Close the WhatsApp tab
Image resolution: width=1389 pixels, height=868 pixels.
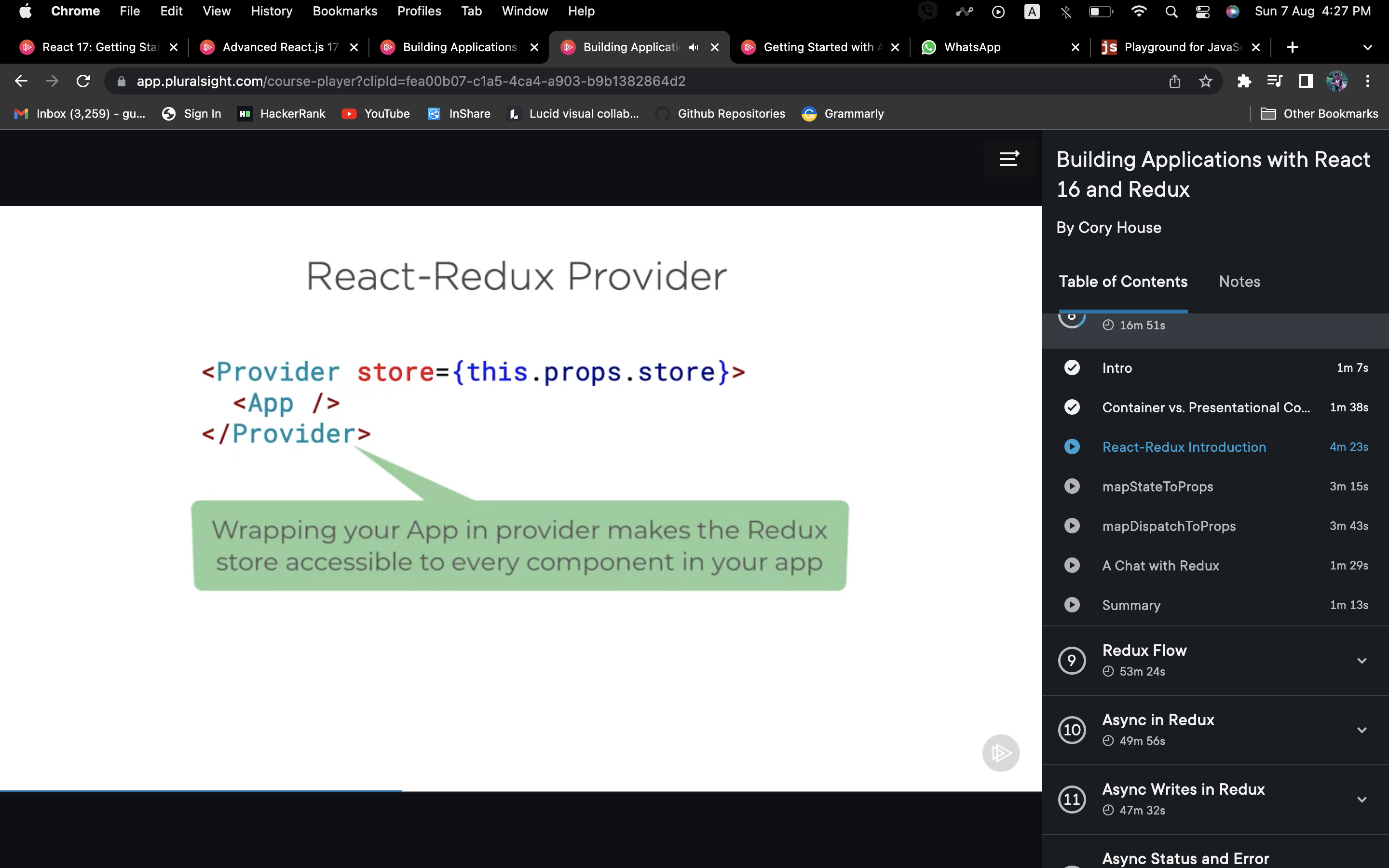pyautogui.click(x=1076, y=47)
